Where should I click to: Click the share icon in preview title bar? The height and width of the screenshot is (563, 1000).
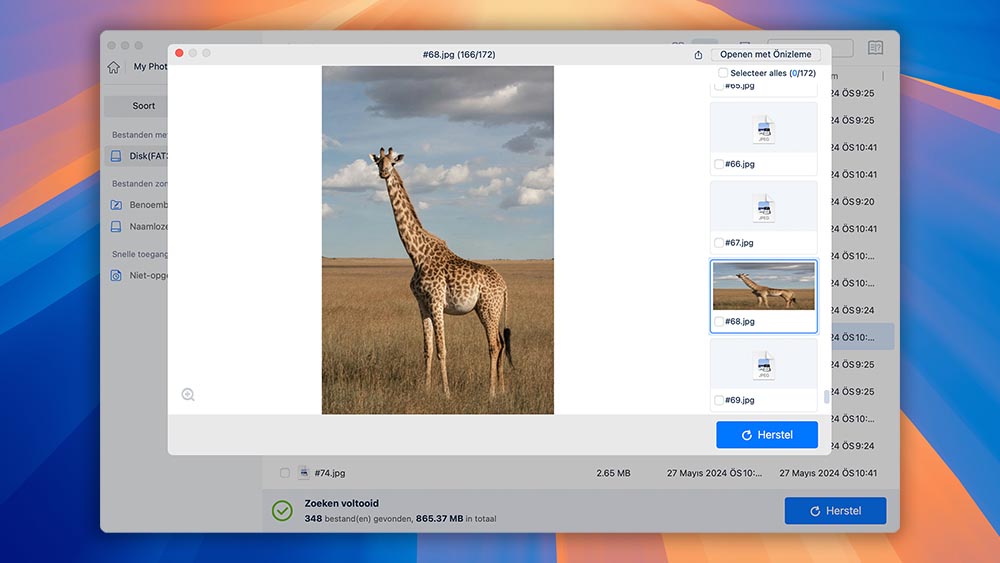click(698, 55)
